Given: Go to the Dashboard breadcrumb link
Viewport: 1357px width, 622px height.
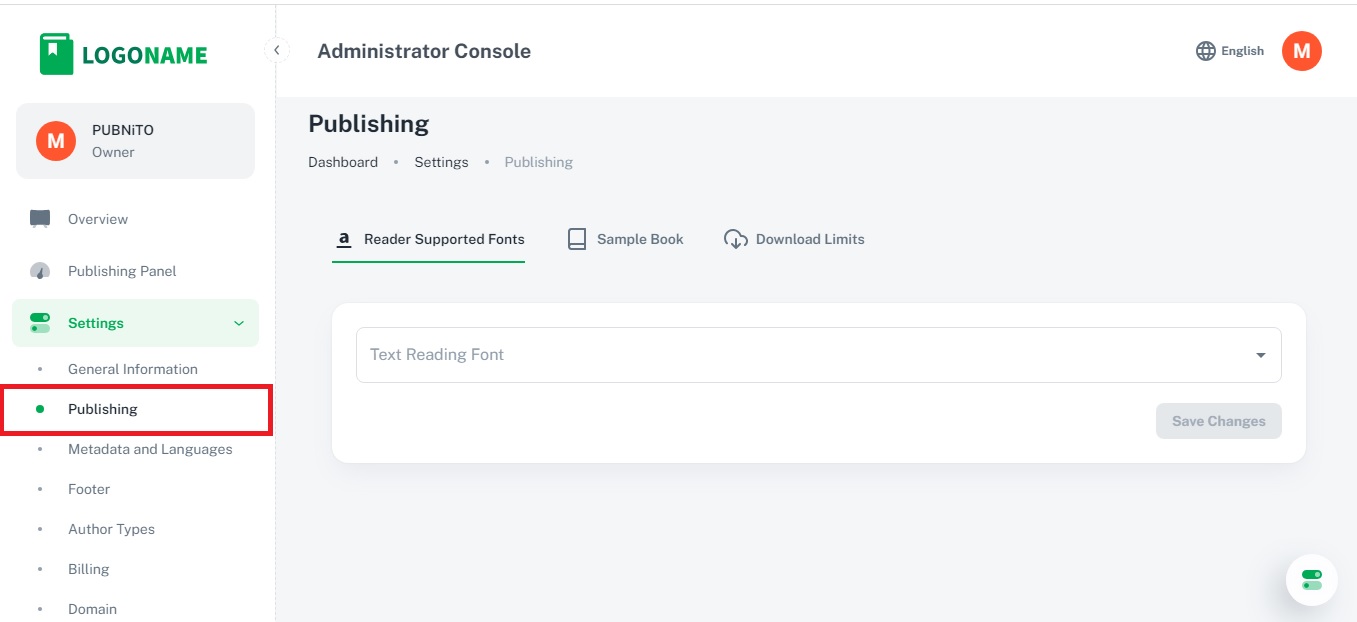Looking at the screenshot, I should point(343,162).
